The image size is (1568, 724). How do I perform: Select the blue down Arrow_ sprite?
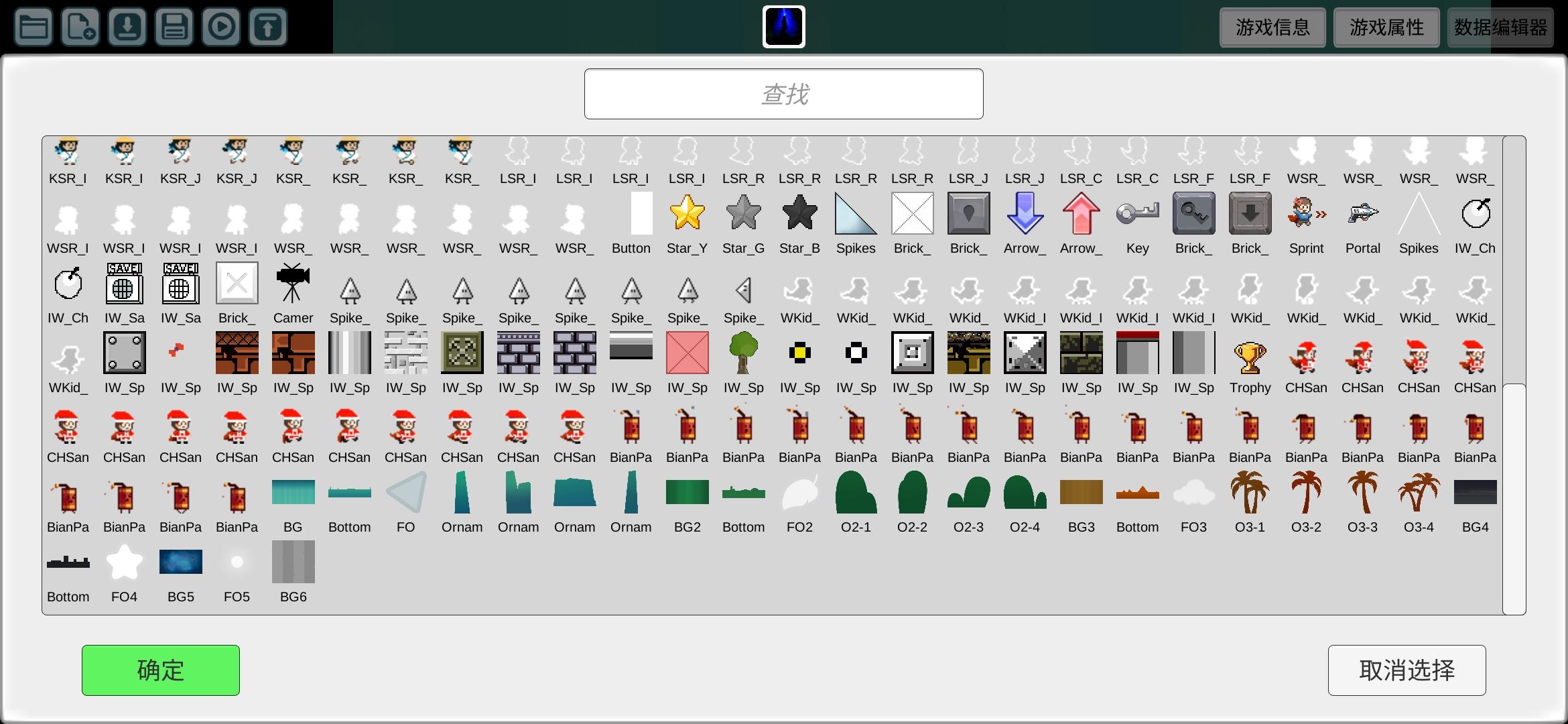pyautogui.click(x=1025, y=213)
